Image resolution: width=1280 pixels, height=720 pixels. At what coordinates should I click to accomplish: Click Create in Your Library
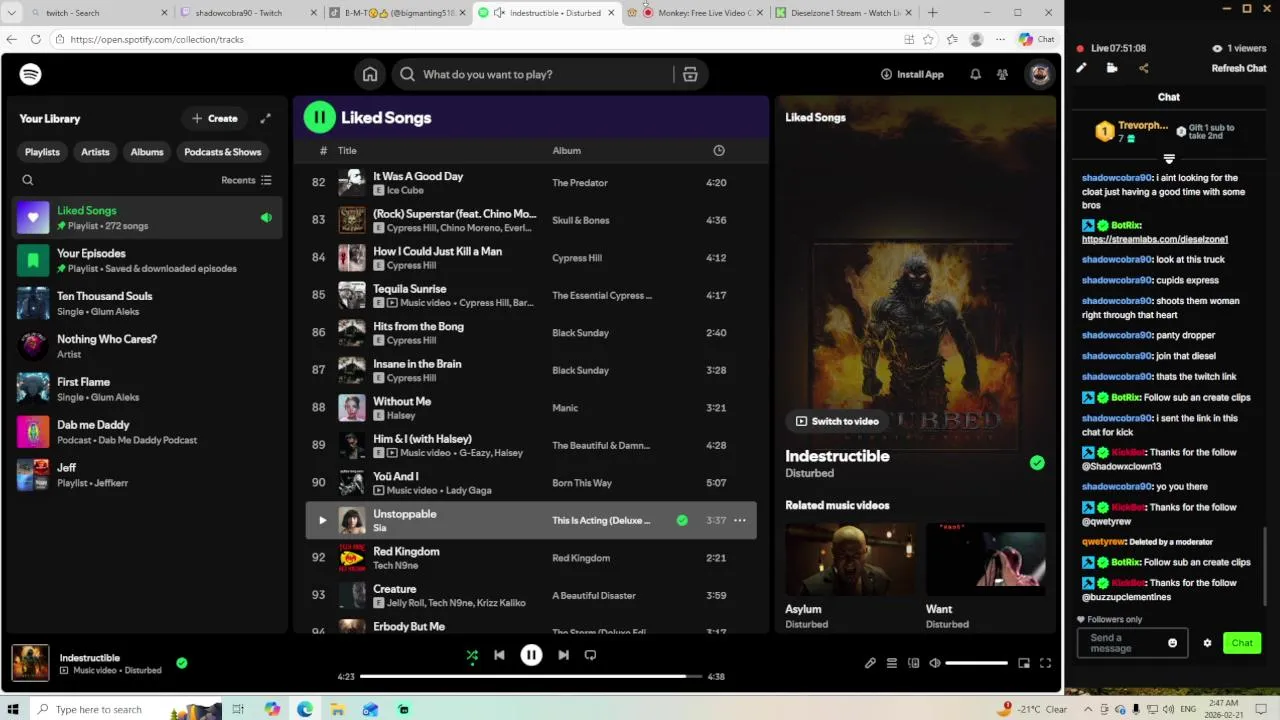pyautogui.click(x=214, y=118)
